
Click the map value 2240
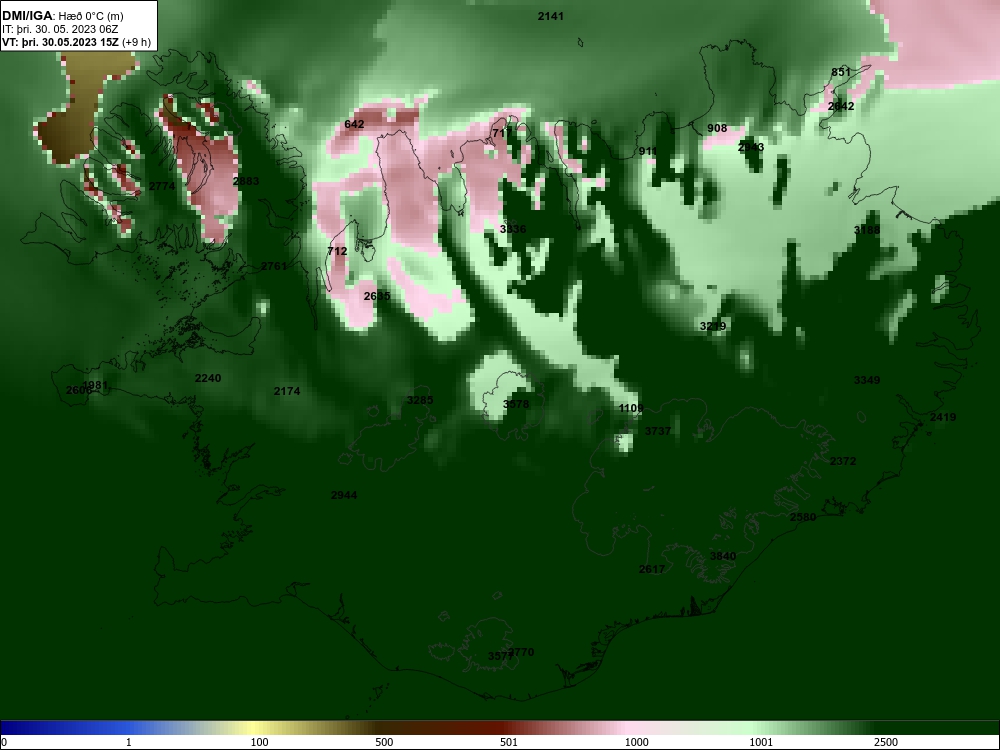pos(207,378)
